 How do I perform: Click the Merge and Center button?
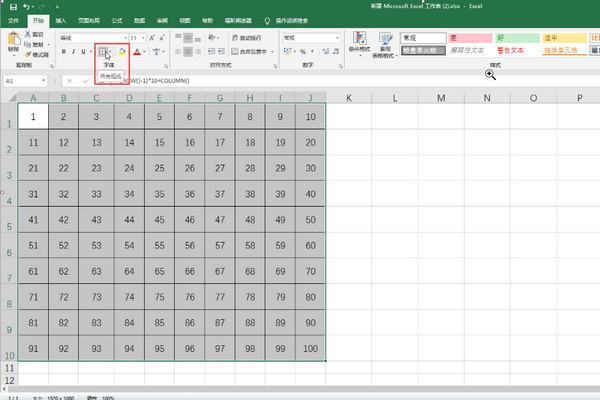249,51
